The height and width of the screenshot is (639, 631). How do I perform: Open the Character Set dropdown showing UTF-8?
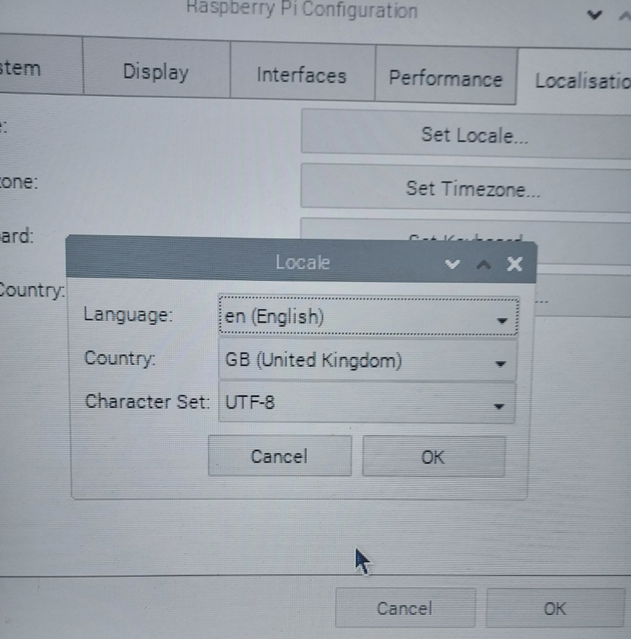click(x=367, y=403)
